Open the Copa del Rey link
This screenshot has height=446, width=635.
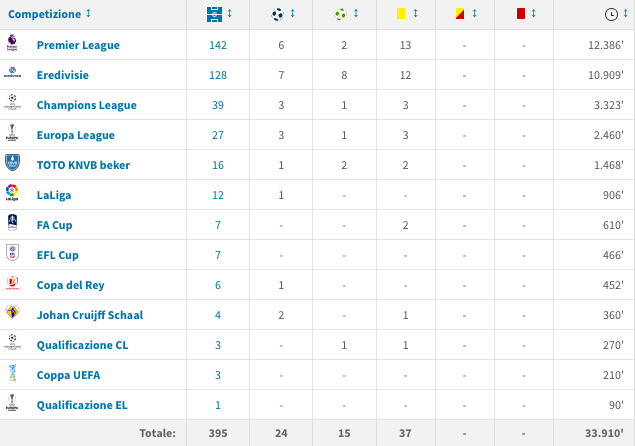coord(70,285)
